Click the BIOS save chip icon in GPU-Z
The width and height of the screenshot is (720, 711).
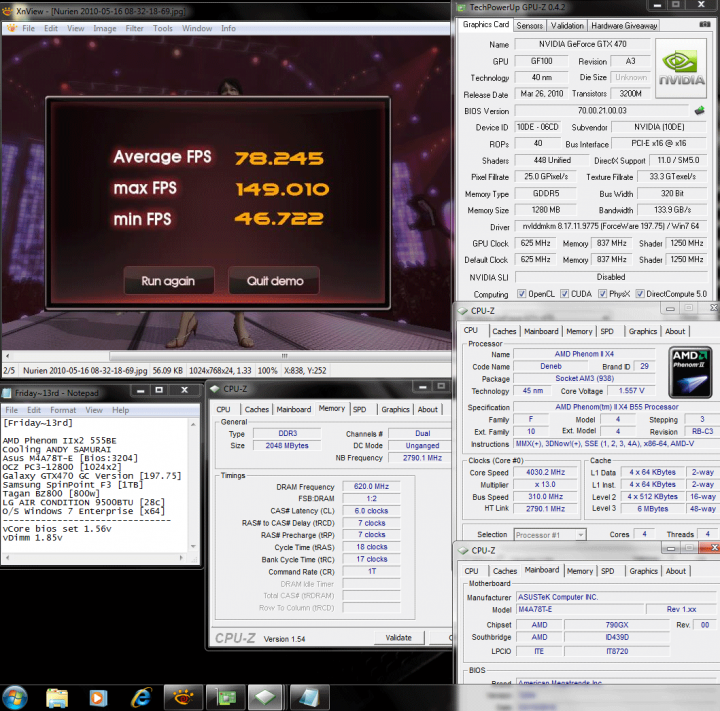699,110
